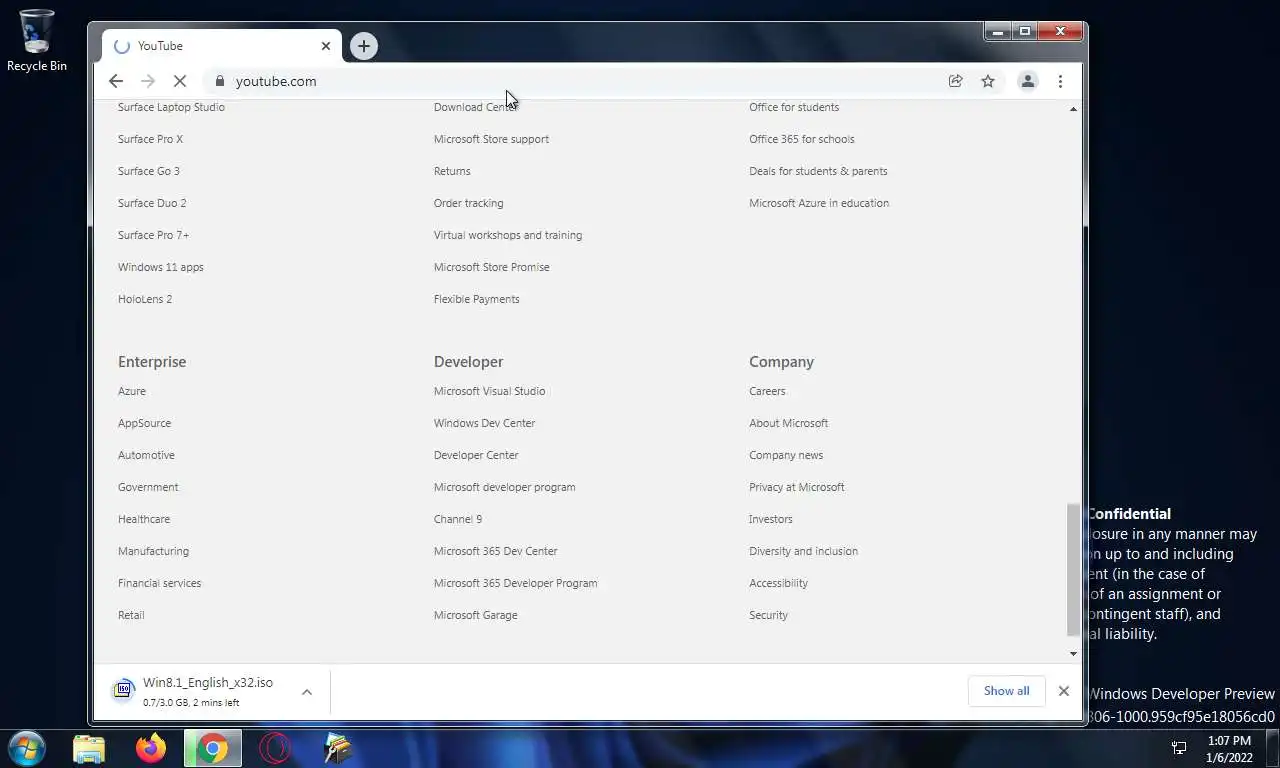This screenshot has width=1280, height=768.
Task: Select Chrome icon in the taskbar
Action: click(x=212, y=748)
